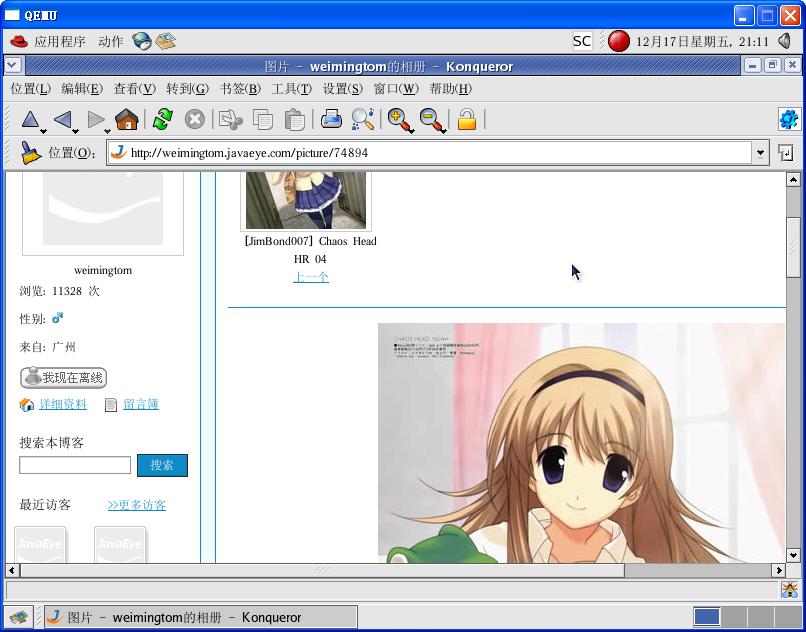Open the Forward button history dropdown arrow

[x=107, y=131]
